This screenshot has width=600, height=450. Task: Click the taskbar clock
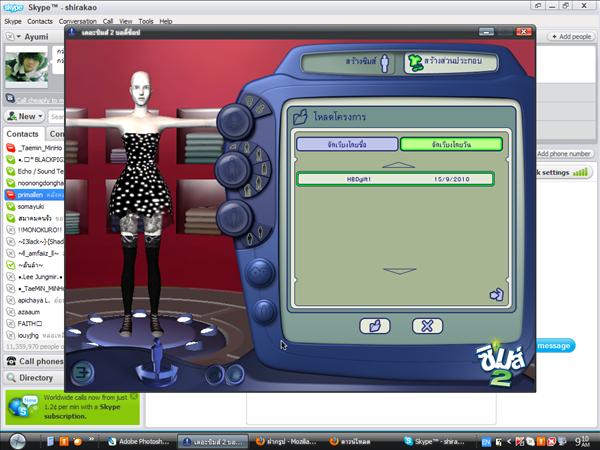tap(582, 441)
